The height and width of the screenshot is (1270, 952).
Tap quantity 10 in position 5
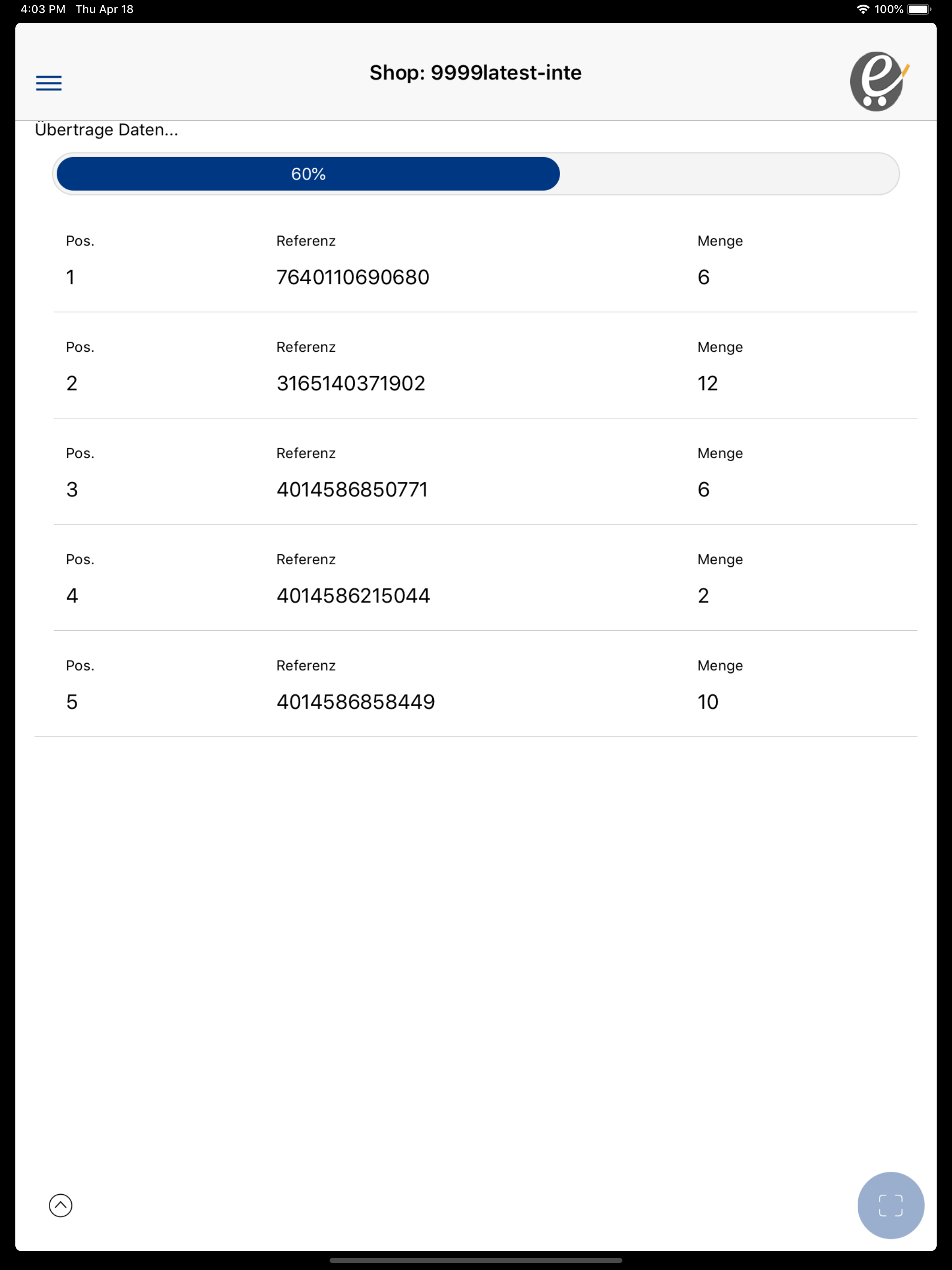[x=707, y=702]
